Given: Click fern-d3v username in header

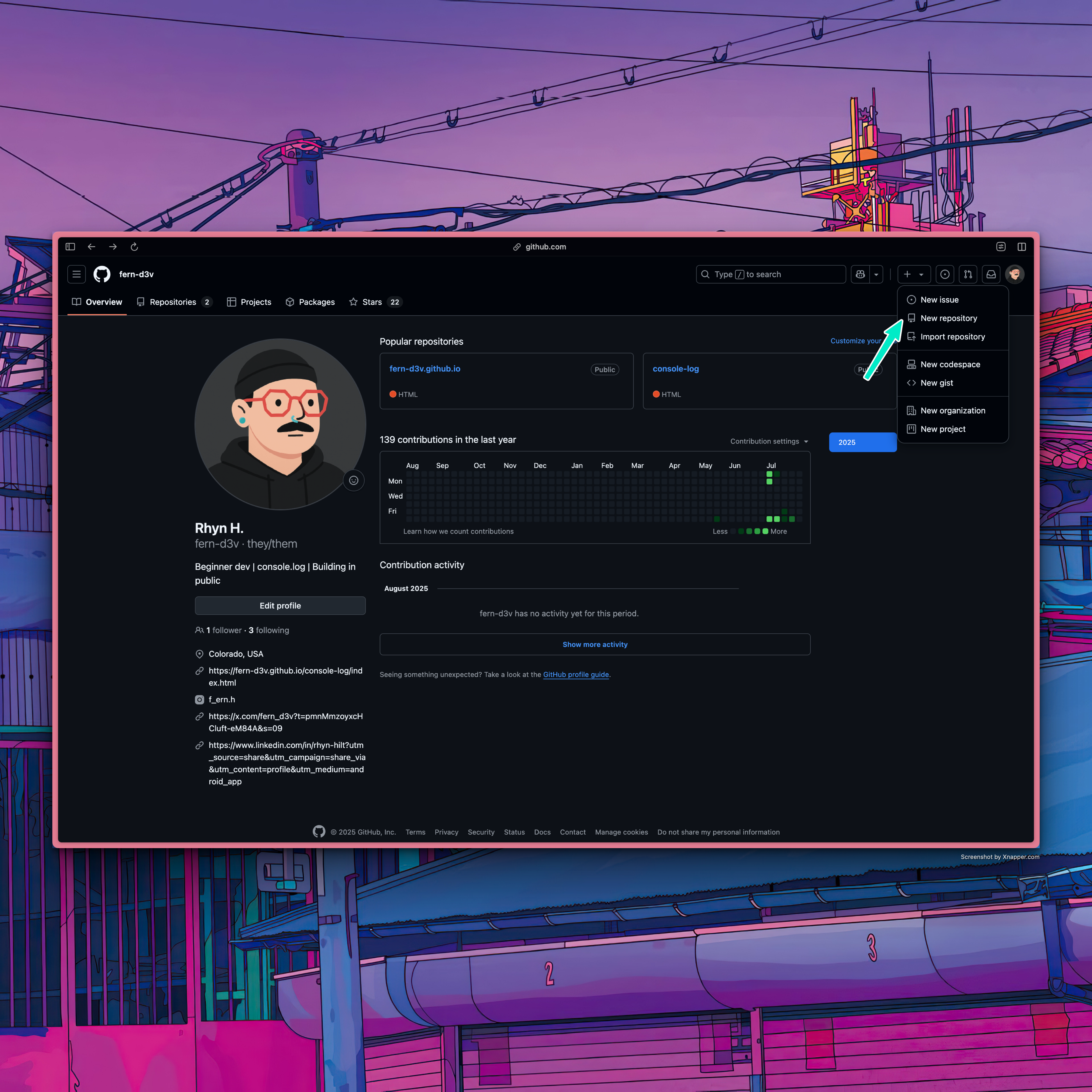Looking at the screenshot, I should (x=136, y=274).
